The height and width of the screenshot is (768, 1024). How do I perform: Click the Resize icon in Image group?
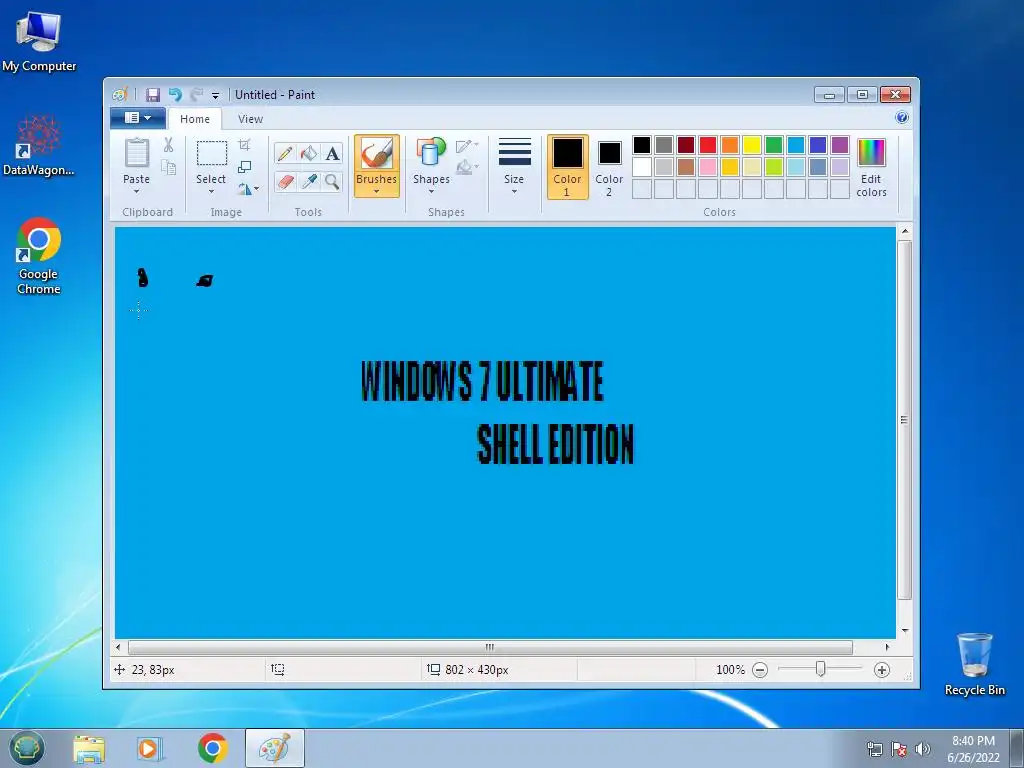244,167
